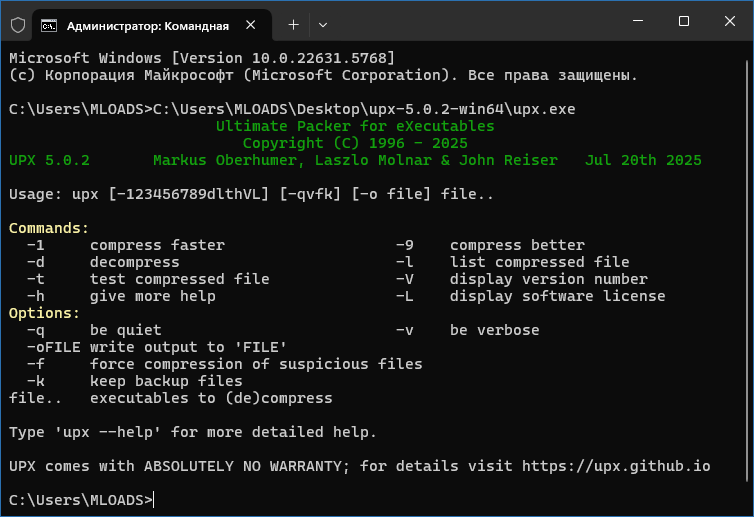Click the Microsoft Corporation copyright line
Viewport: 754px width, 517px height.
coord(323,76)
